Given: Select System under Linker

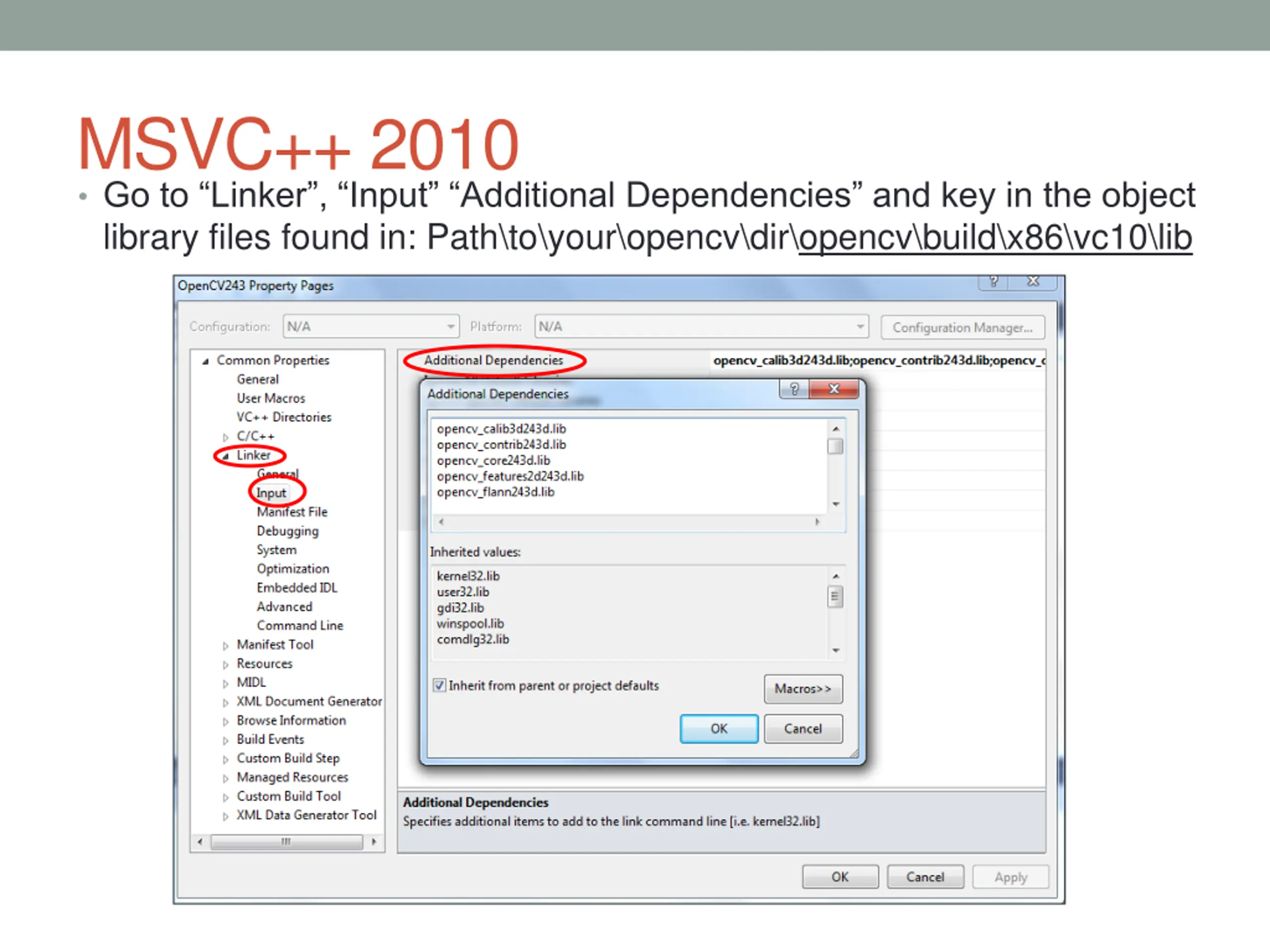Looking at the screenshot, I should [x=277, y=550].
